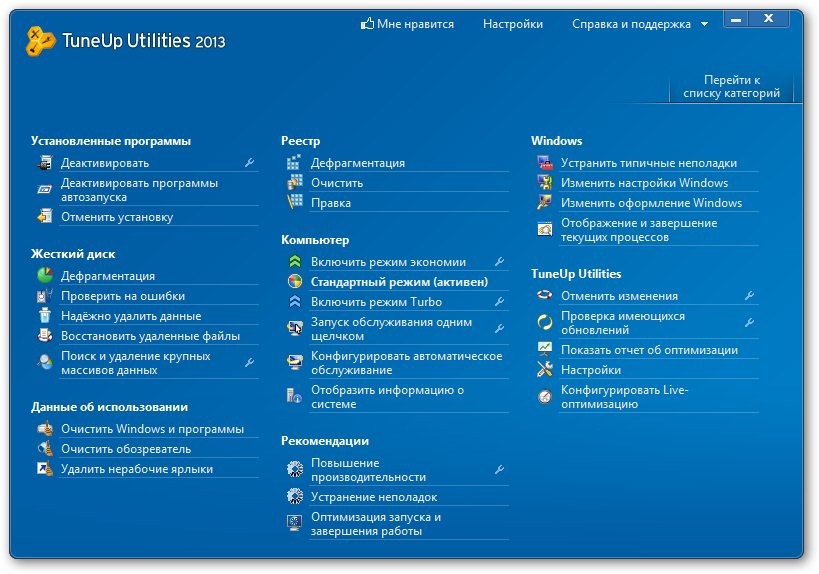Open the Справка и поддержка menu
Image resolution: width=819 pixels, height=574 pixels.
click(631, 24)
